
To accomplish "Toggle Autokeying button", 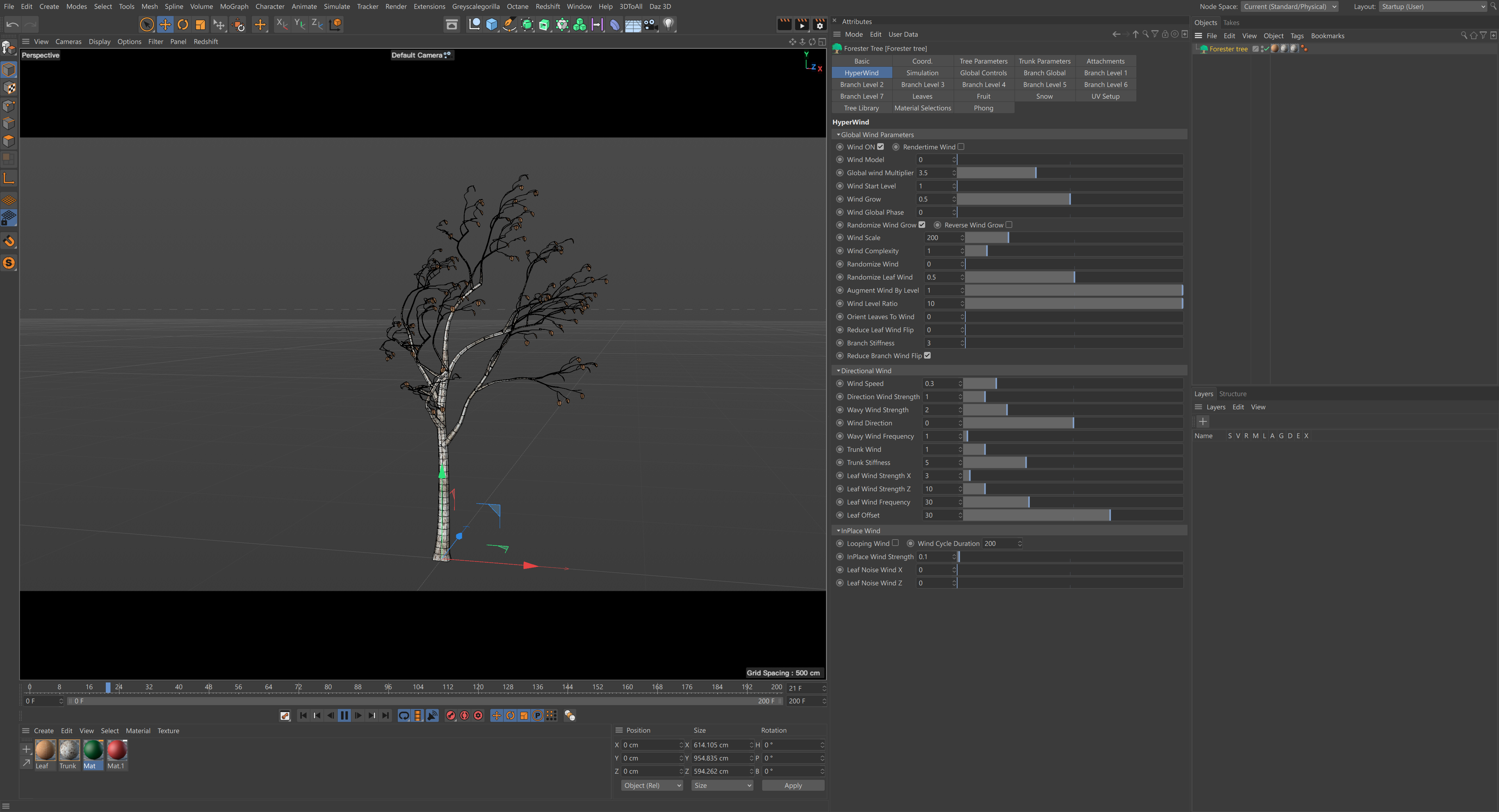I will (465, 716).
